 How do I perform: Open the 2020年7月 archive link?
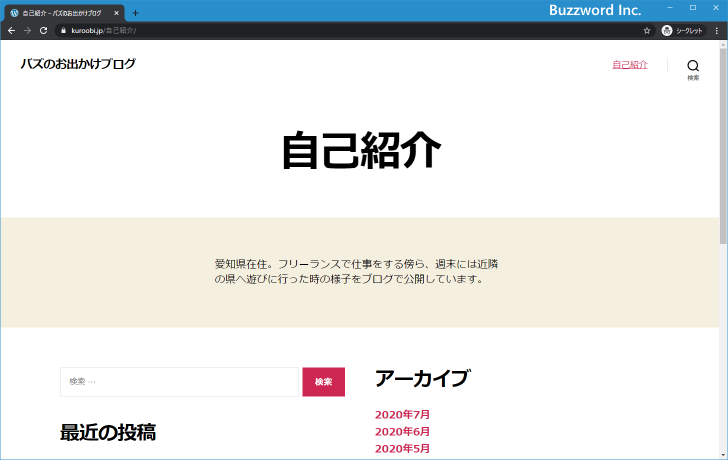coord(402,415)
